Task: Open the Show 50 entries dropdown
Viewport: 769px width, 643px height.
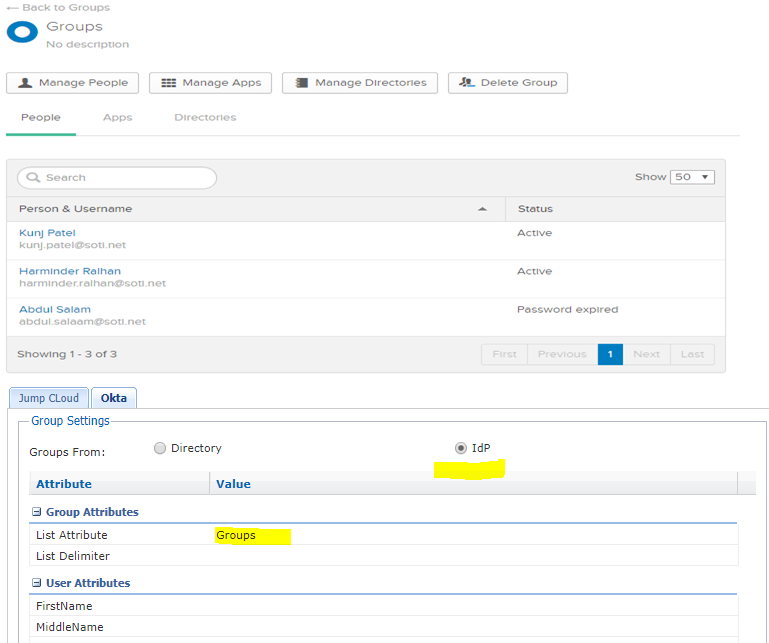Action: pos(692,177)
